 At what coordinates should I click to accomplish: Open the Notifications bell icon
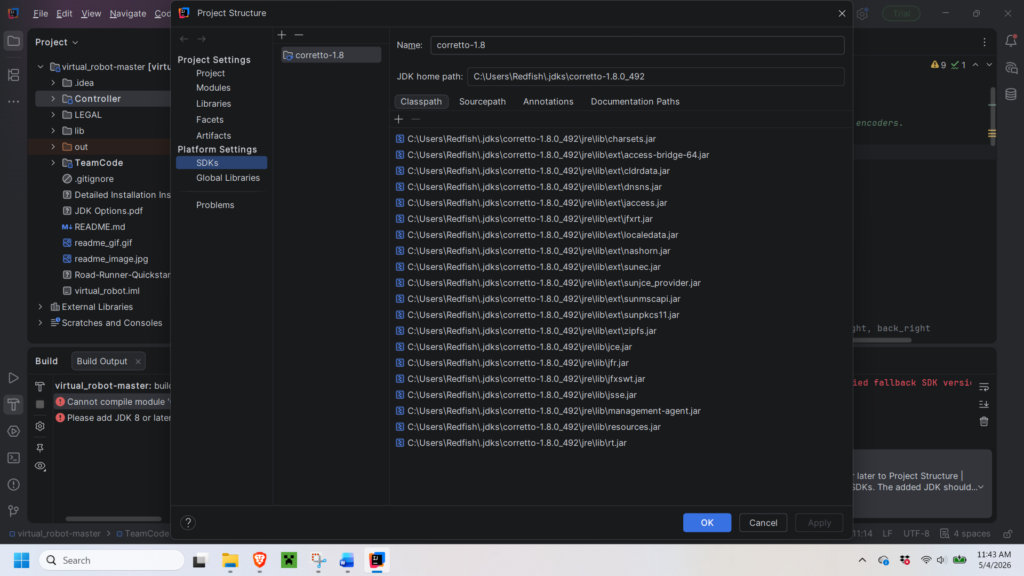[x=1011, y=40]
